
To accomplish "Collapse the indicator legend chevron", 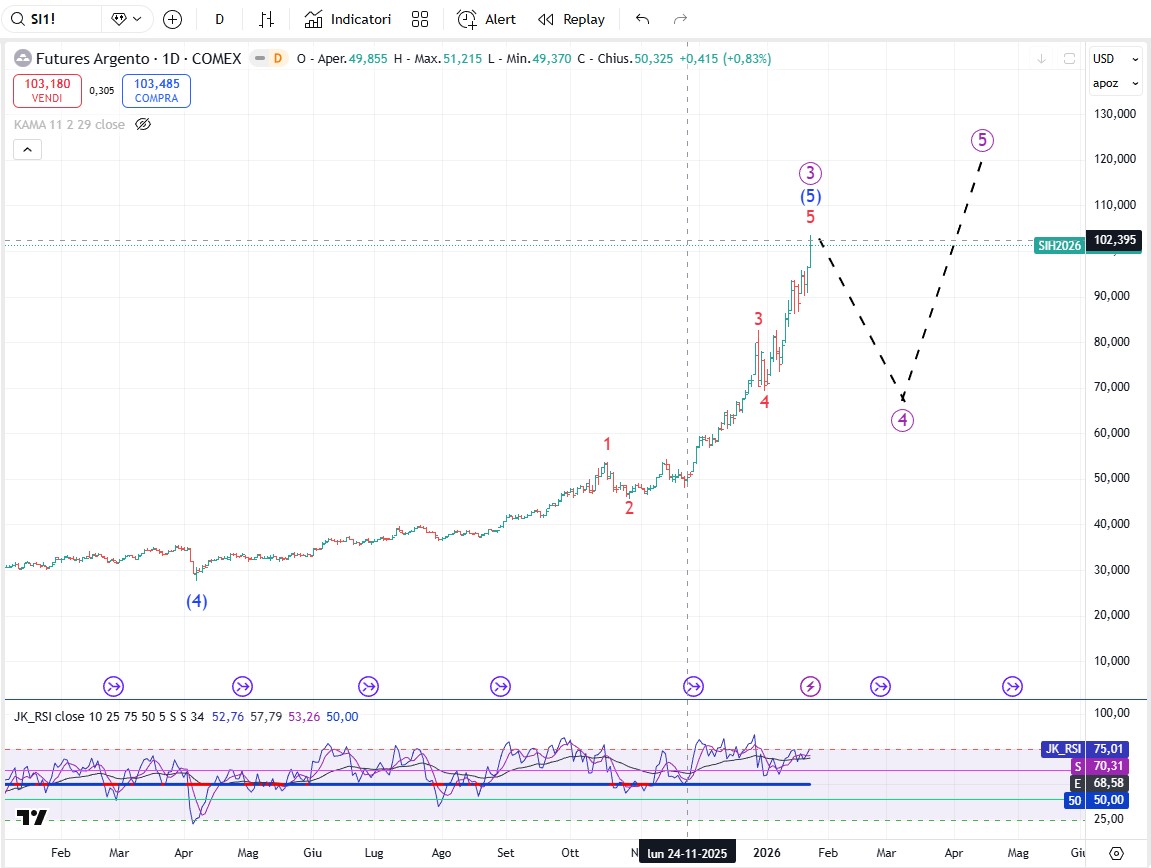I will coord(27,150).
